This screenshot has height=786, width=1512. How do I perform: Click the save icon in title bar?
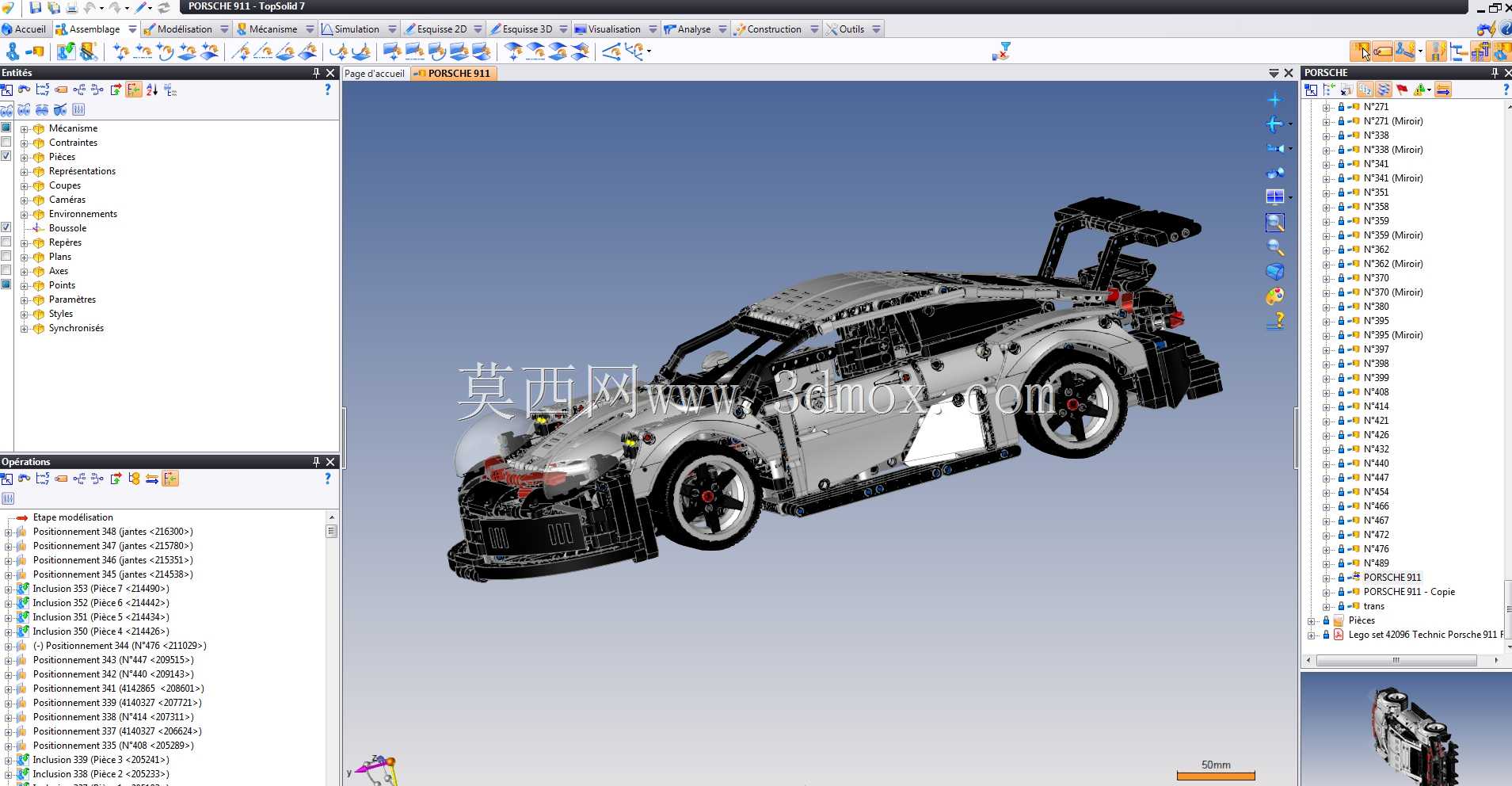(36, 7)
